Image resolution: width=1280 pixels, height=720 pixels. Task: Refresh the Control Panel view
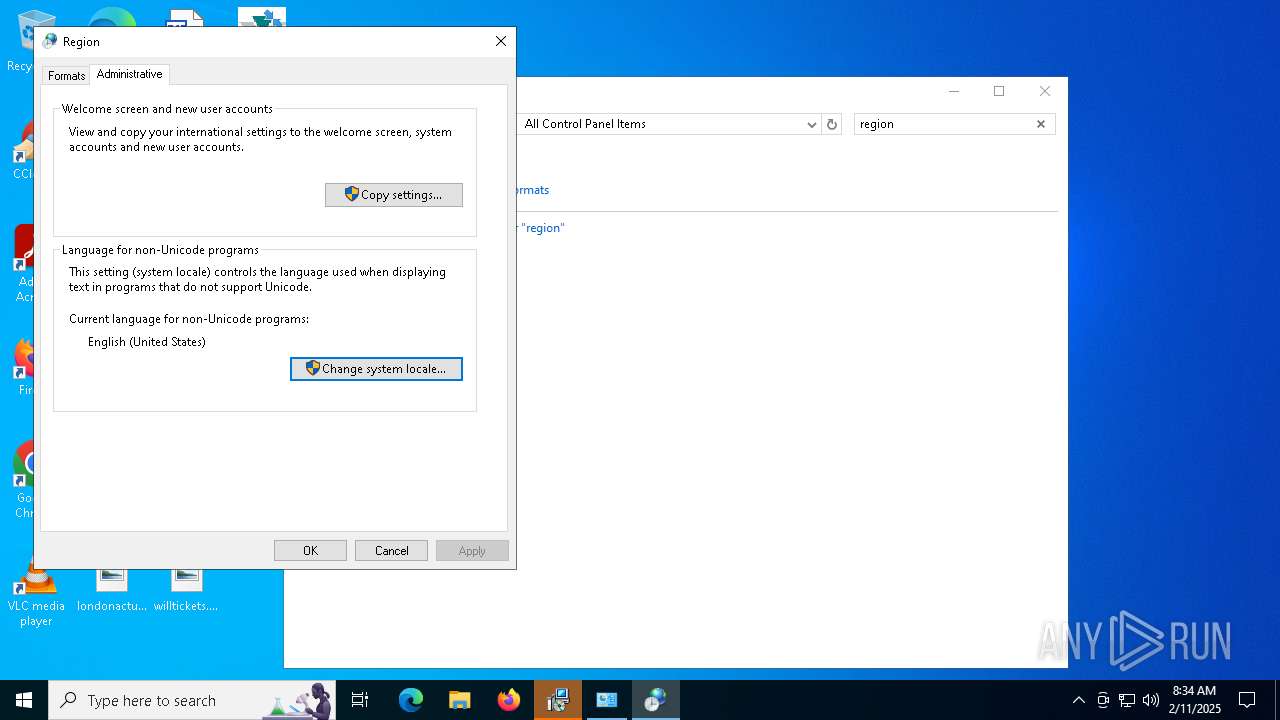tap(831, 124)
